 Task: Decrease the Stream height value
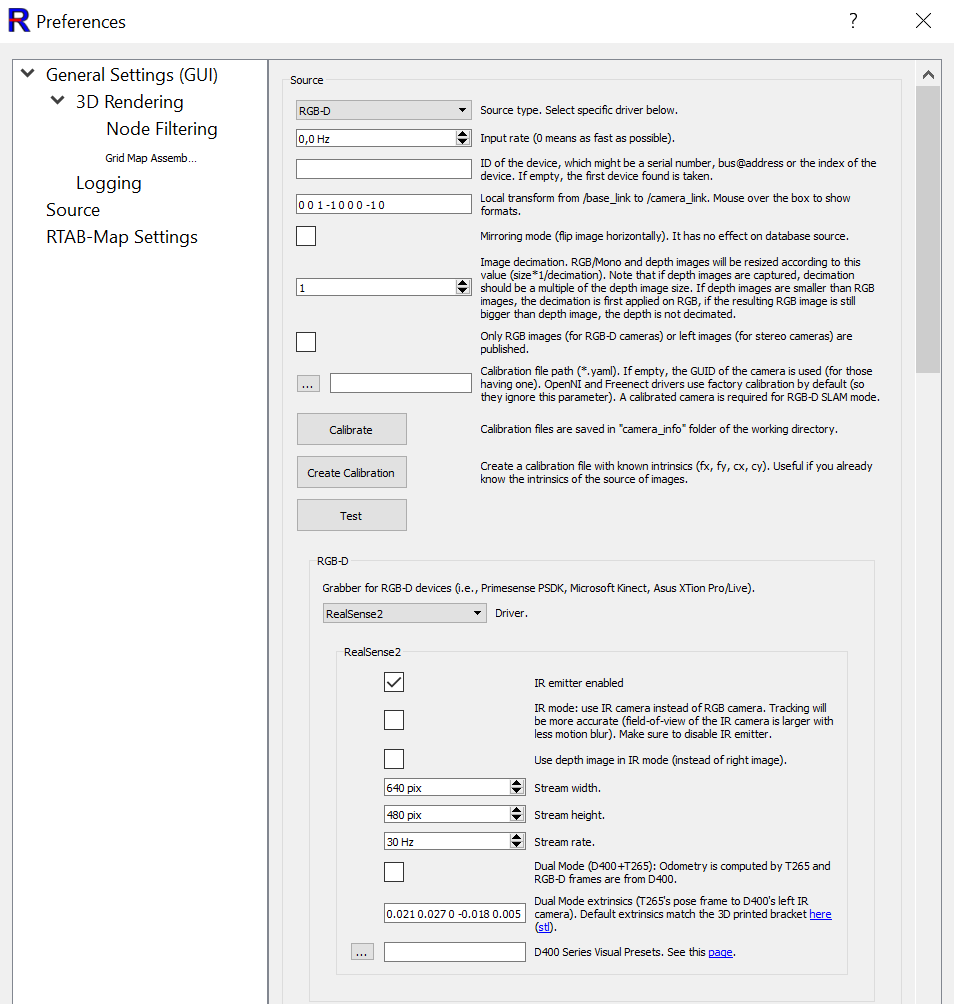click(517, 818)
